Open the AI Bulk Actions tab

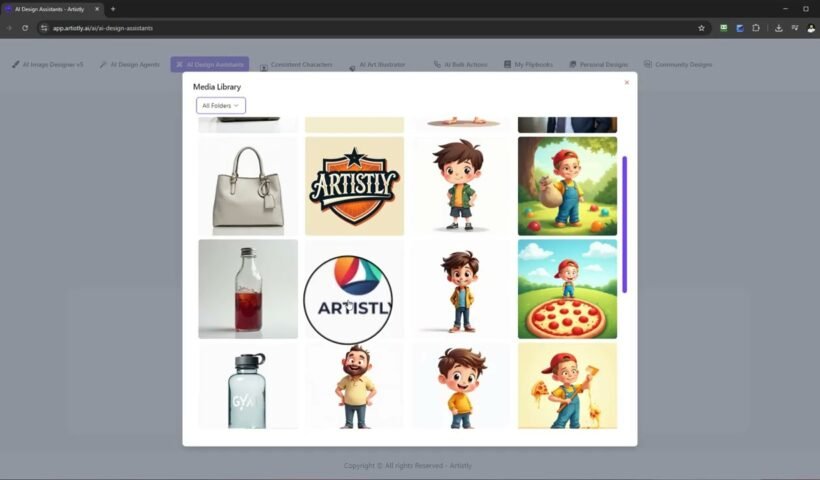point(460,65)
